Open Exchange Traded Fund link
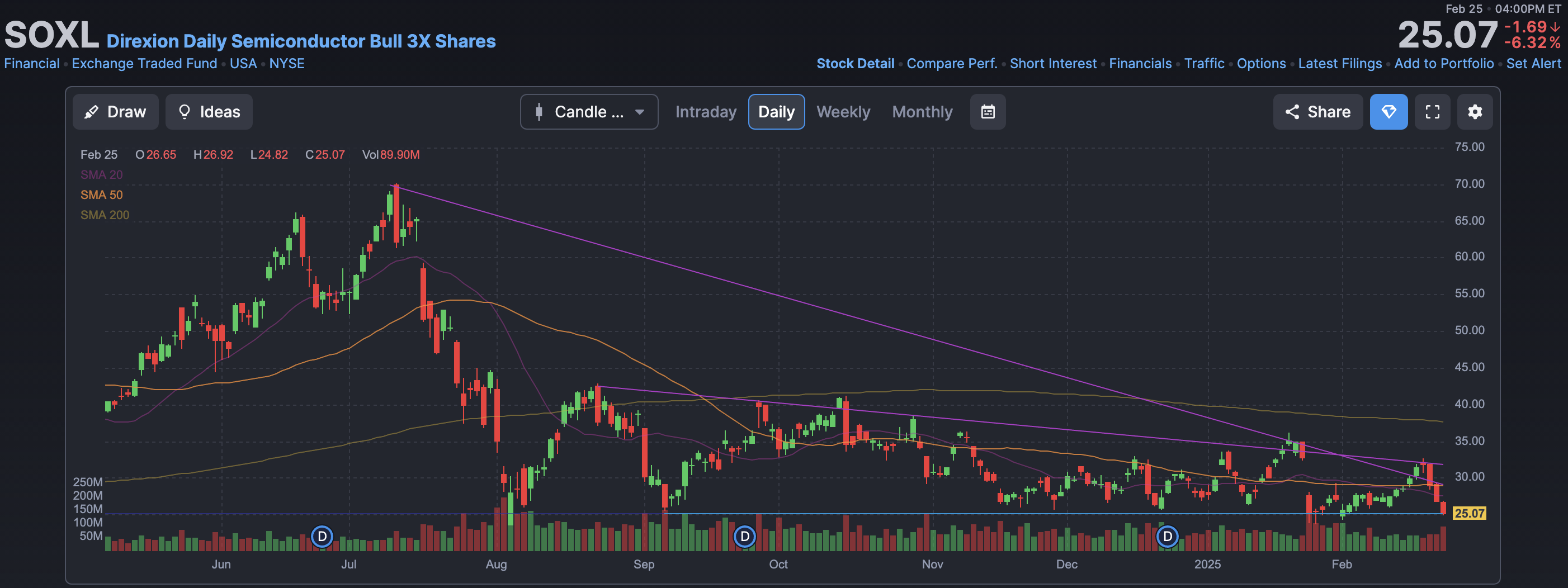The width and height of the screenshot is (1568, 588). pos(144,63)
